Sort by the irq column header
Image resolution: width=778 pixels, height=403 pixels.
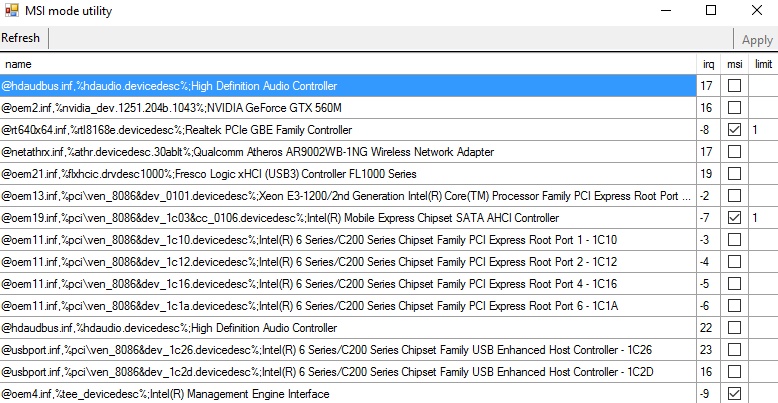coord(707,64)
